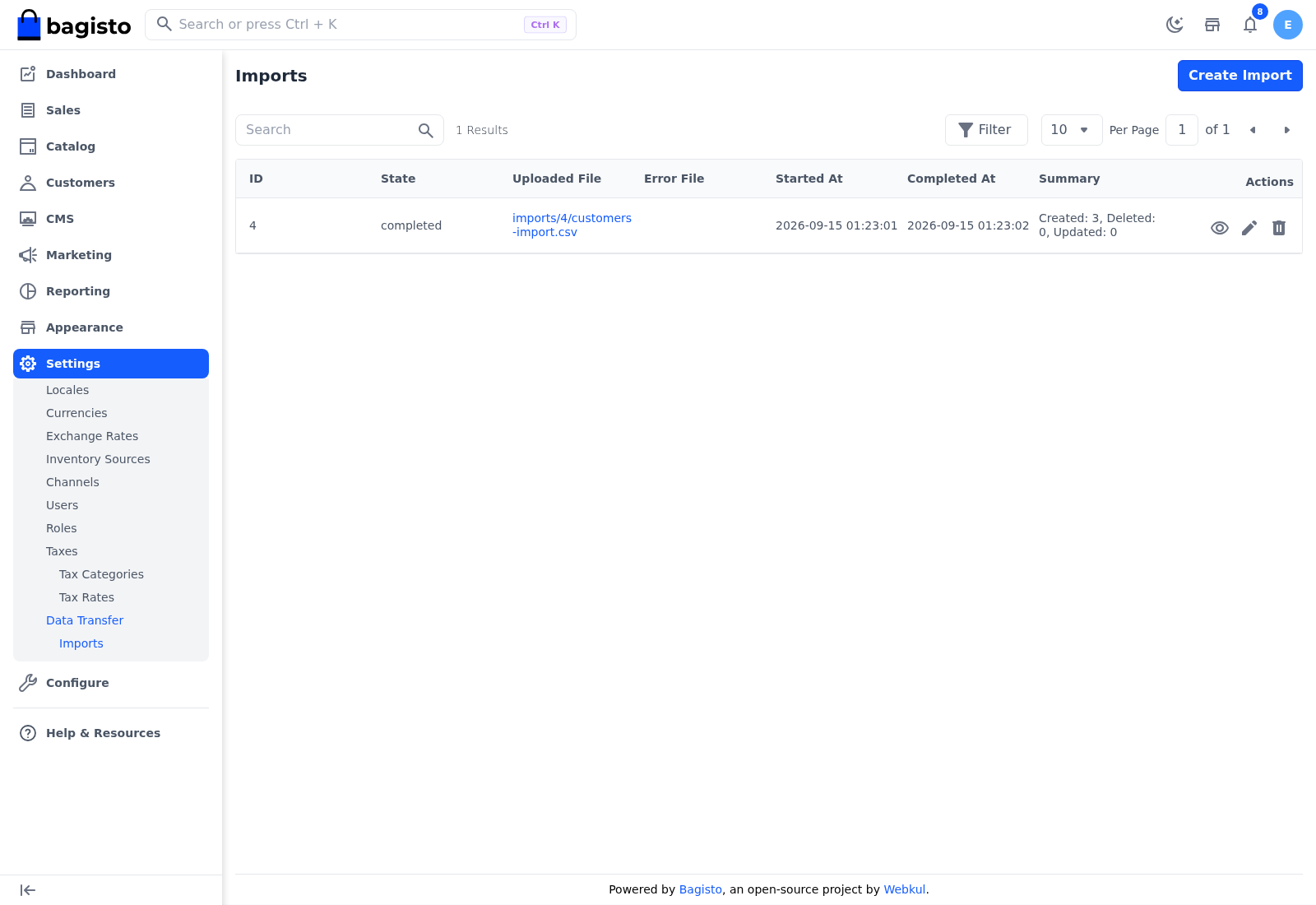View import 4 with eye icon
This screenshot has height=905, width=1316.
click(x=1220, y=228)
